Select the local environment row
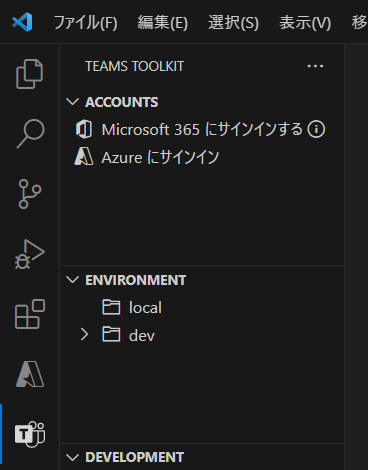Image resolution: width=368 pixels, height=470 pixels. click(202, 307)
